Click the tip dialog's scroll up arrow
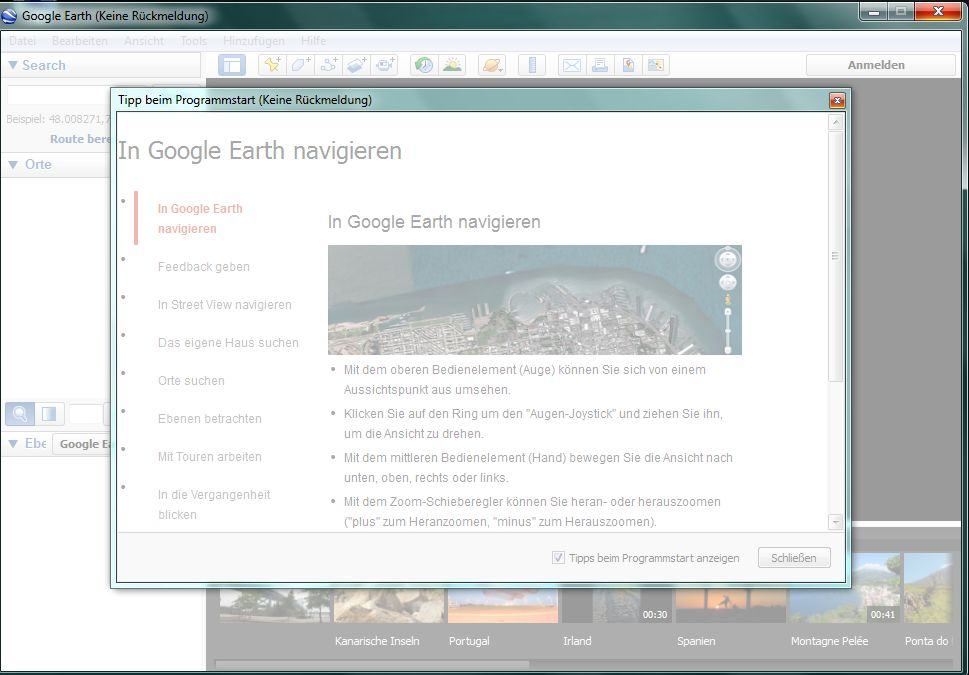Screen dimensions: 969x675 (836, 122)
